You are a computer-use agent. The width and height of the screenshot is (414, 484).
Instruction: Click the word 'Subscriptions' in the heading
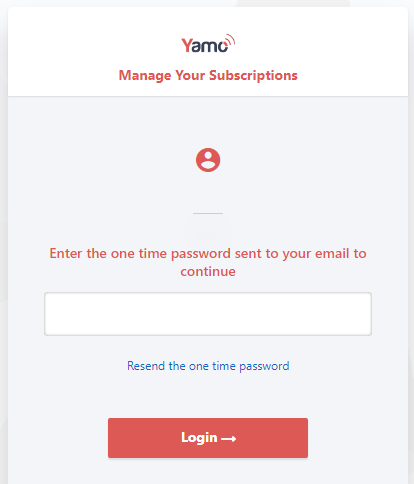tap(253, 76)
